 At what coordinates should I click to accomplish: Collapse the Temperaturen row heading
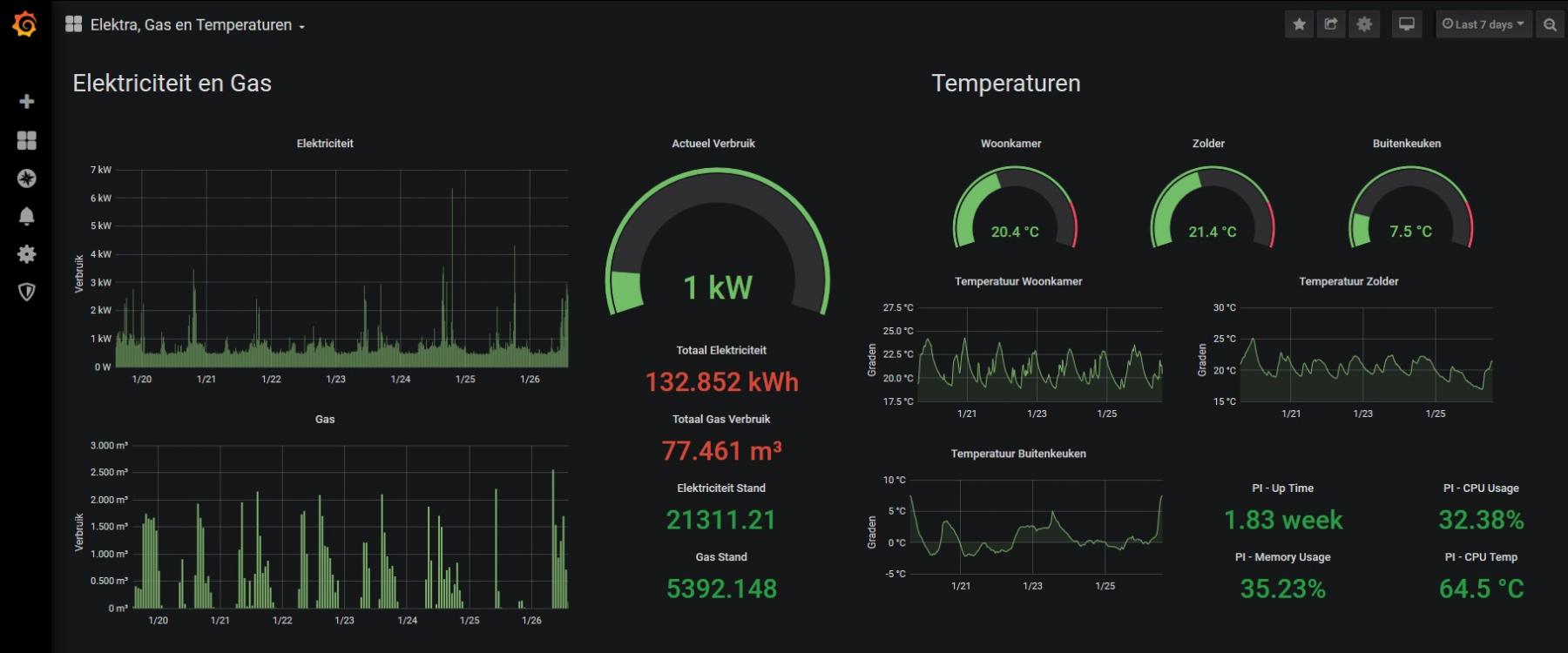1005,84
